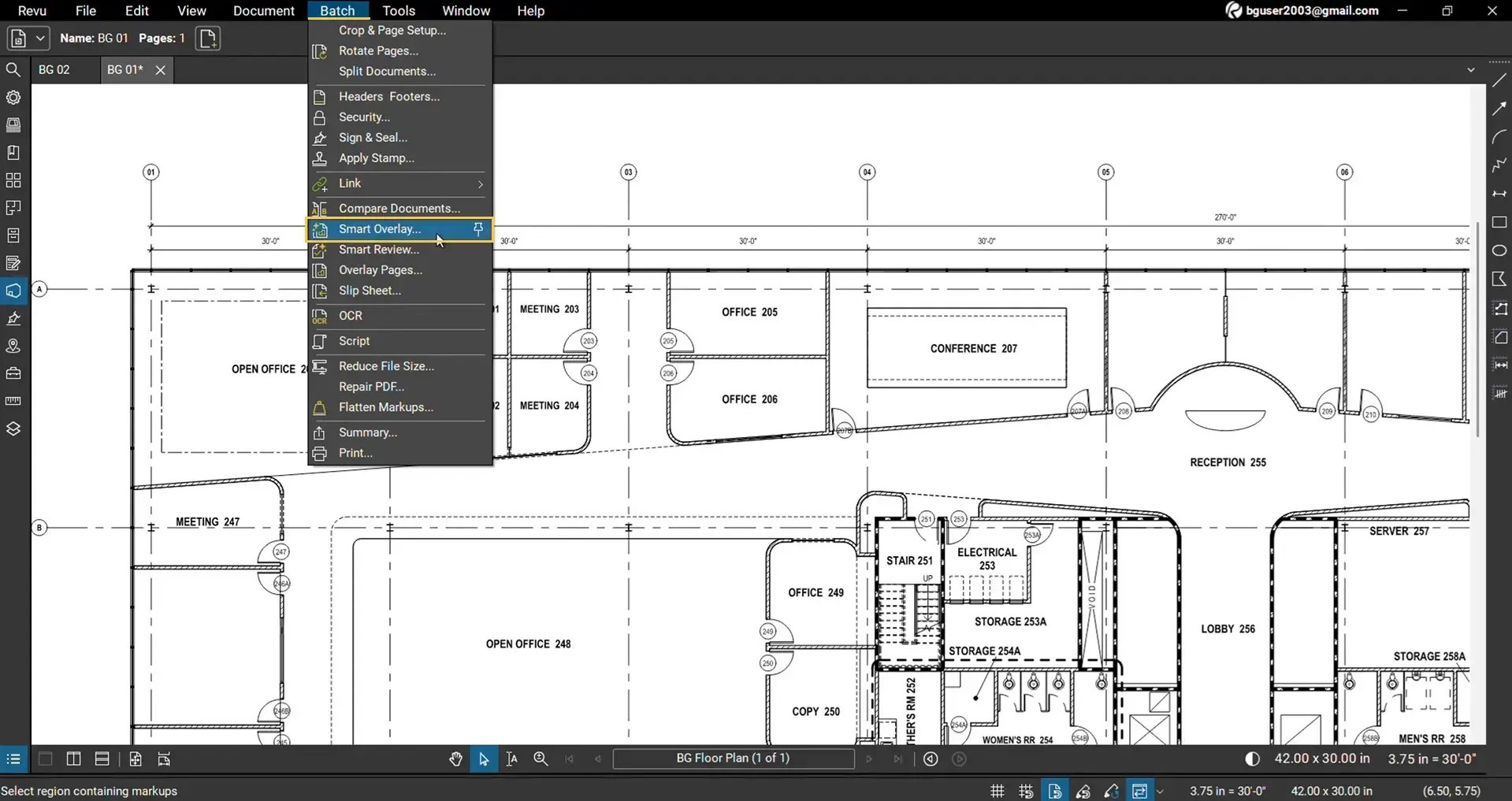
Task: Toggle the Dimmer half-circle icon
Action: [x=1252, y=759]
